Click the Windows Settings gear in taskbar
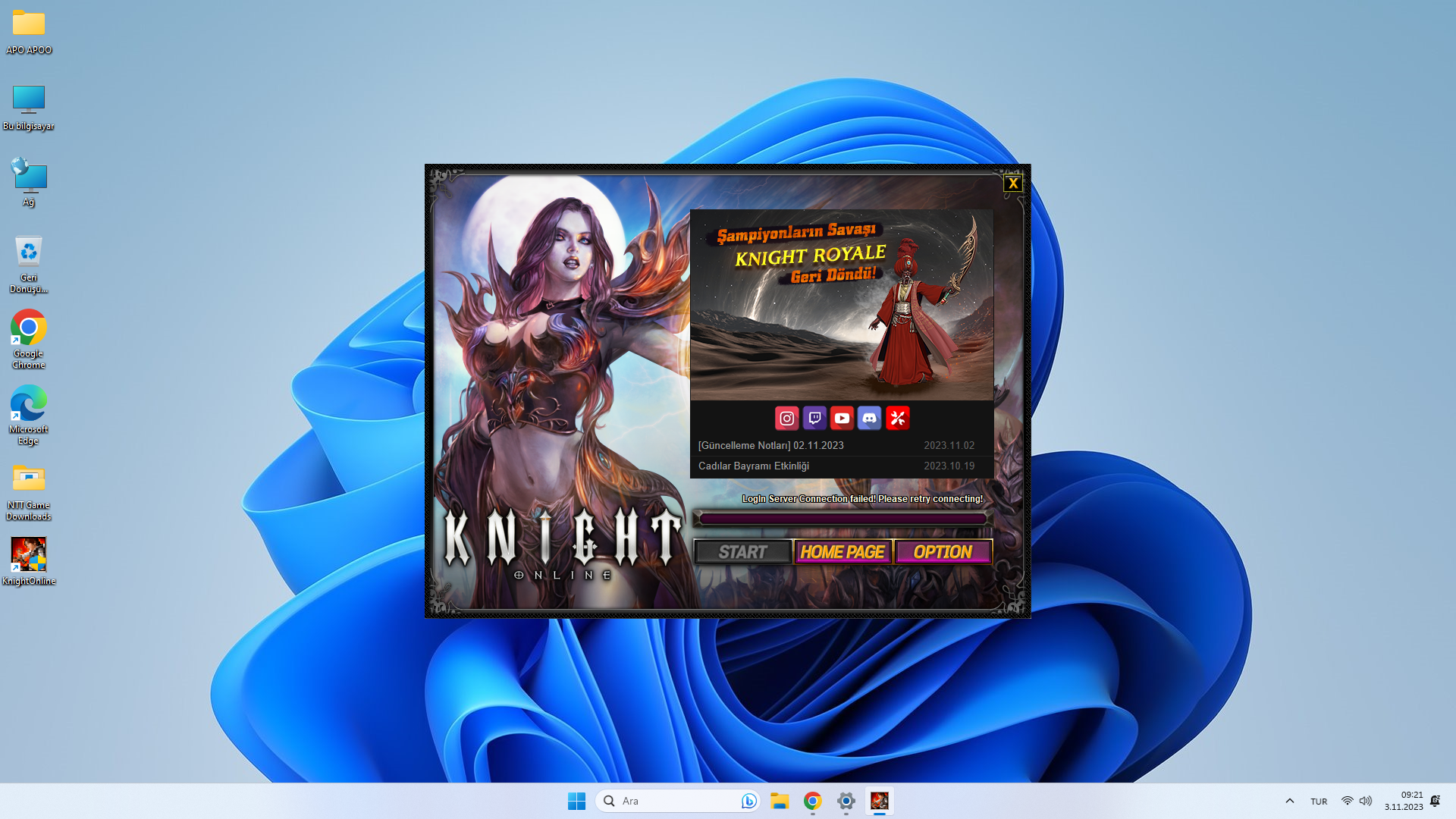The width and height of the screenshot is (1456, 819). click(845, 800)
